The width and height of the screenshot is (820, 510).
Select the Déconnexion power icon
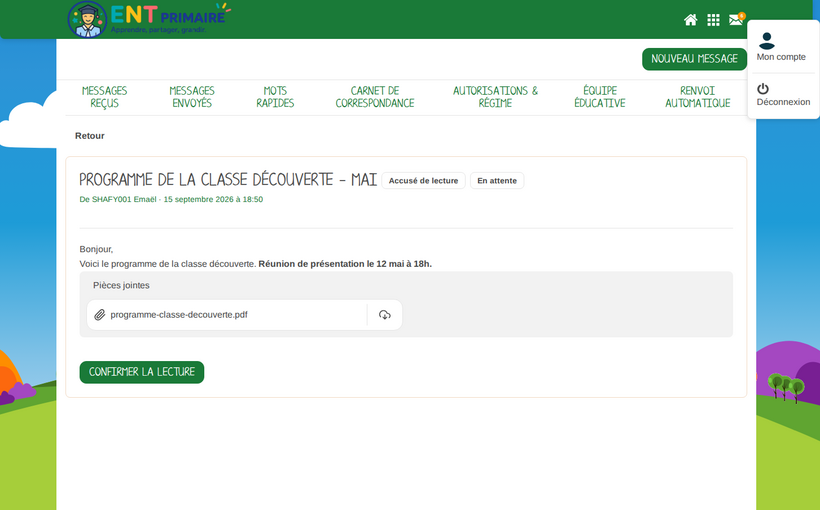point(763,88)
